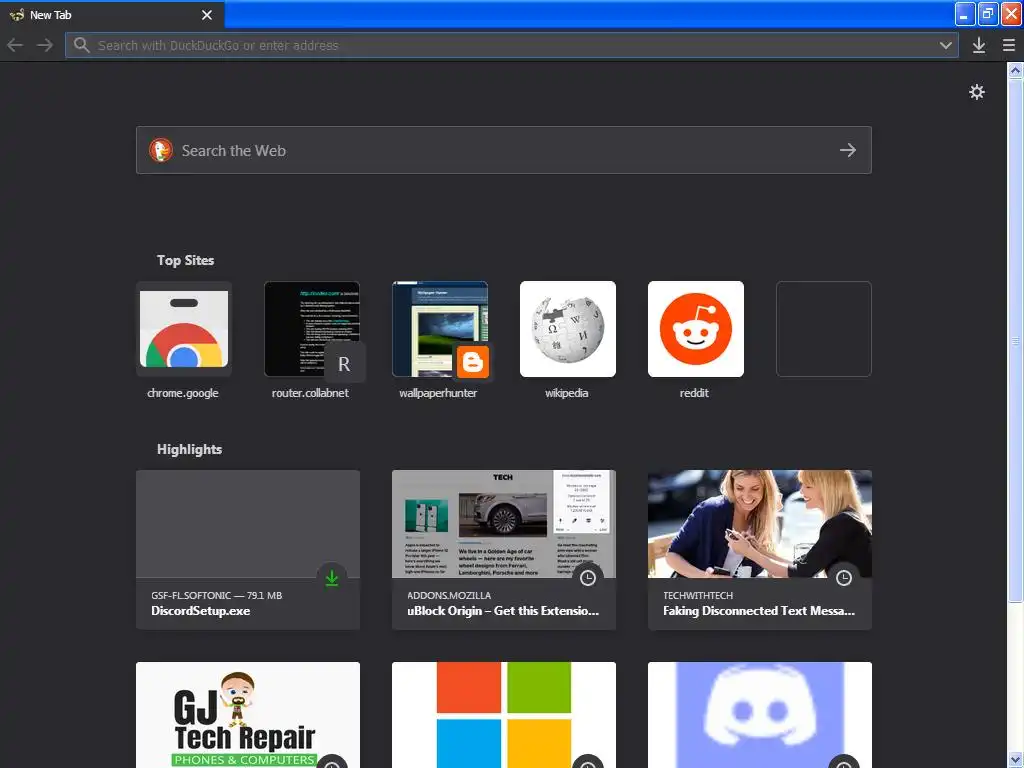
Task: Open the GJ Tech Repair highlight card
Action: 248,715
